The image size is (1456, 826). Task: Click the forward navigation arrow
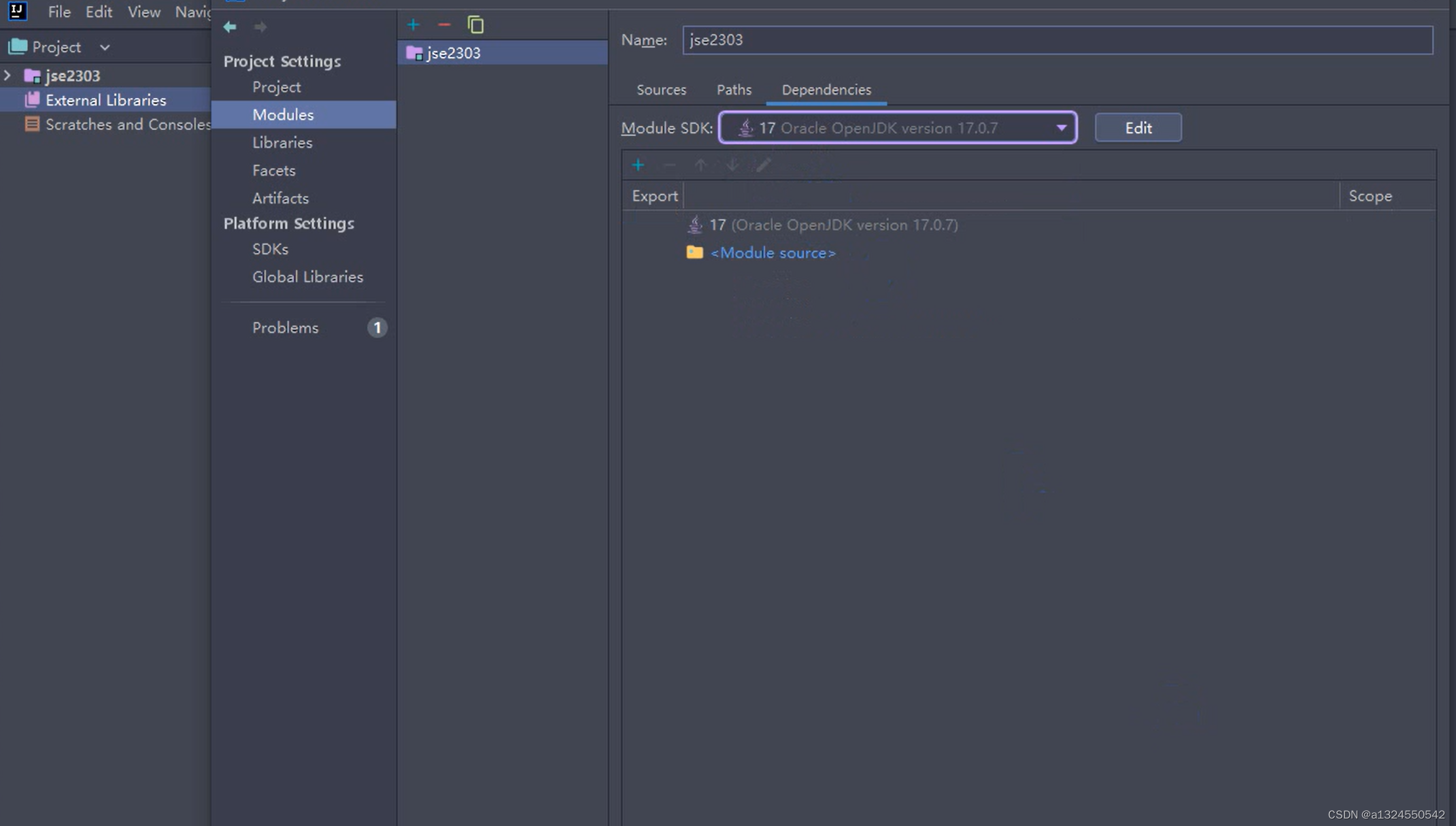260,27
